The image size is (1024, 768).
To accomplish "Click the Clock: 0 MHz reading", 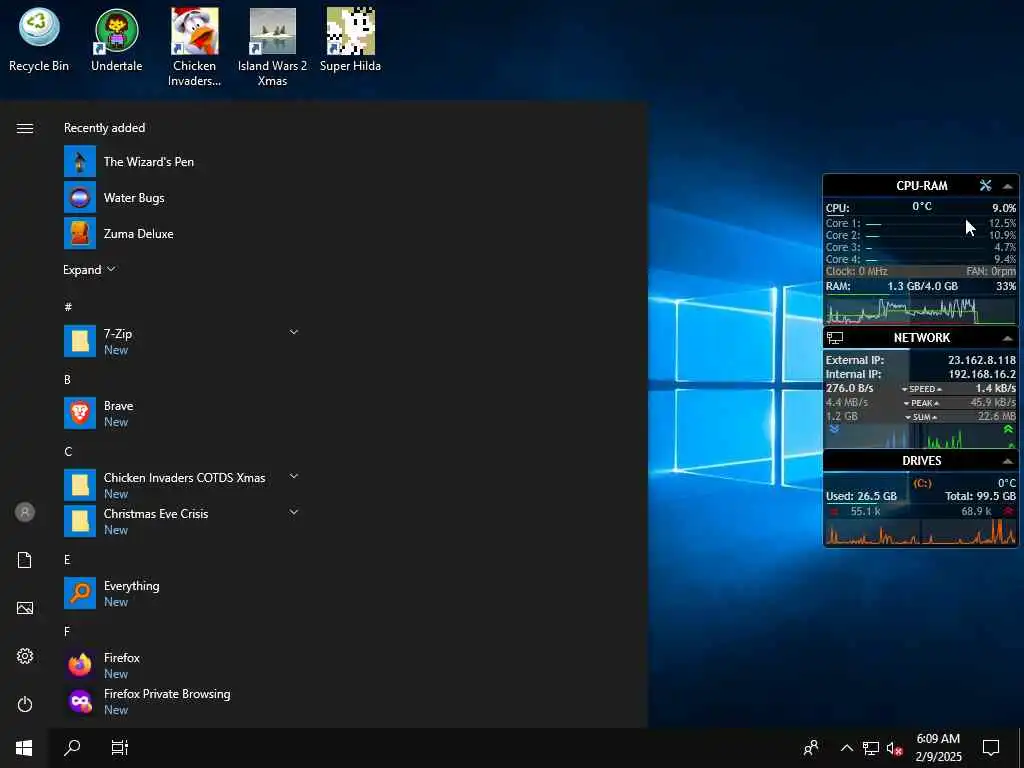I will coord(856,271).
